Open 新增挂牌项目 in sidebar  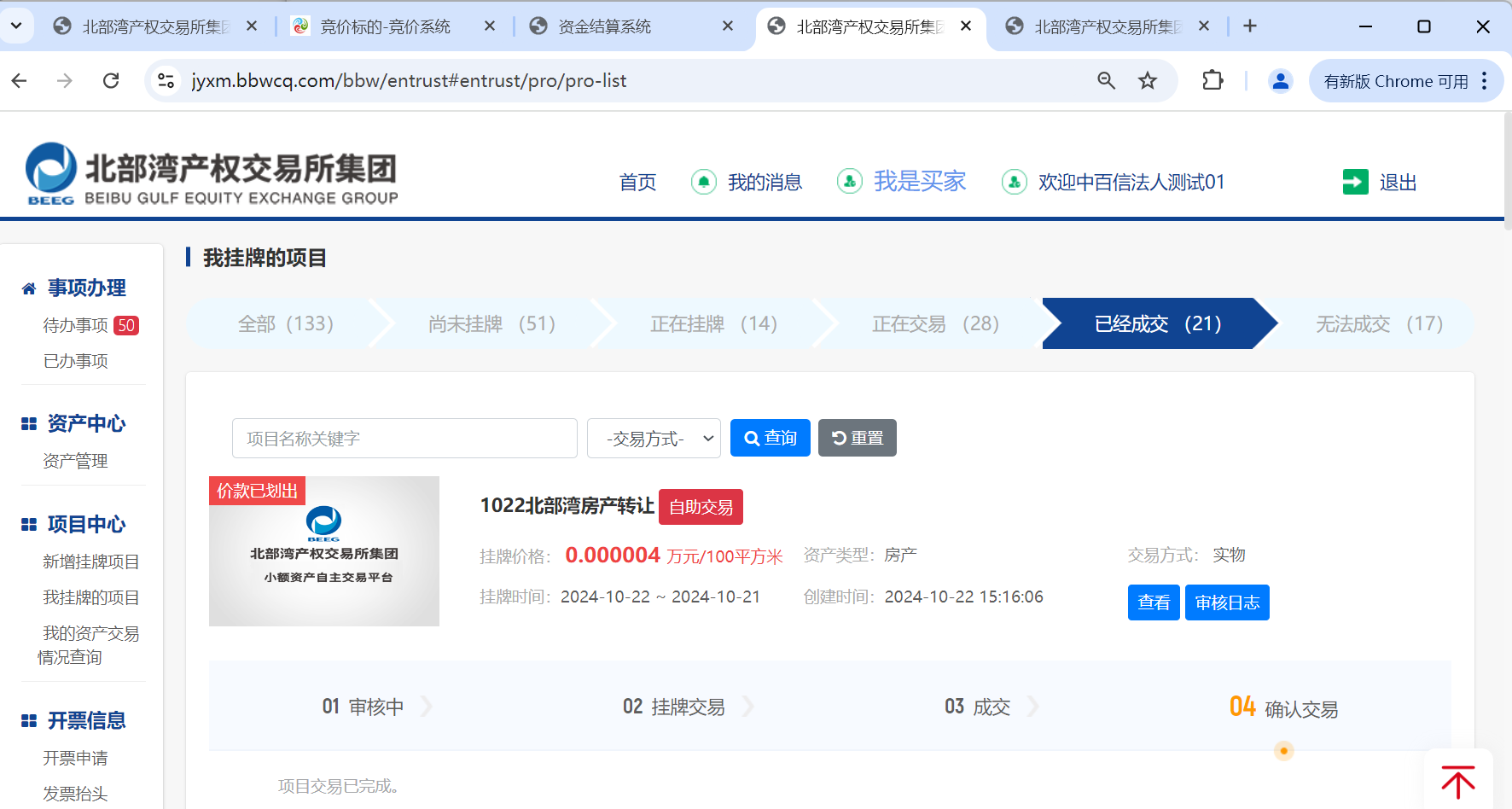(x=90, y=562)
